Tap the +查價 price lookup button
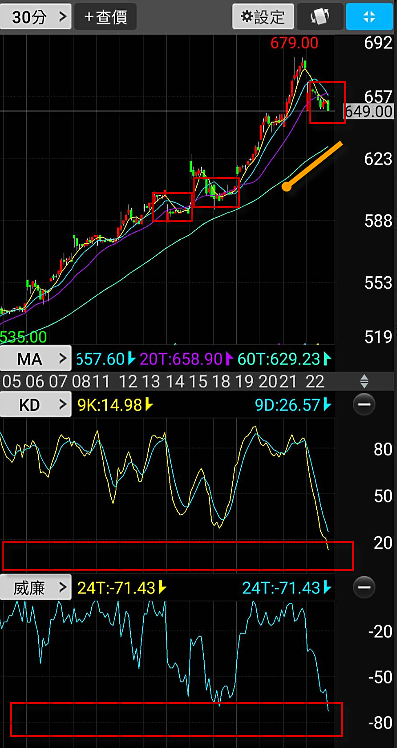 [105, 17]
